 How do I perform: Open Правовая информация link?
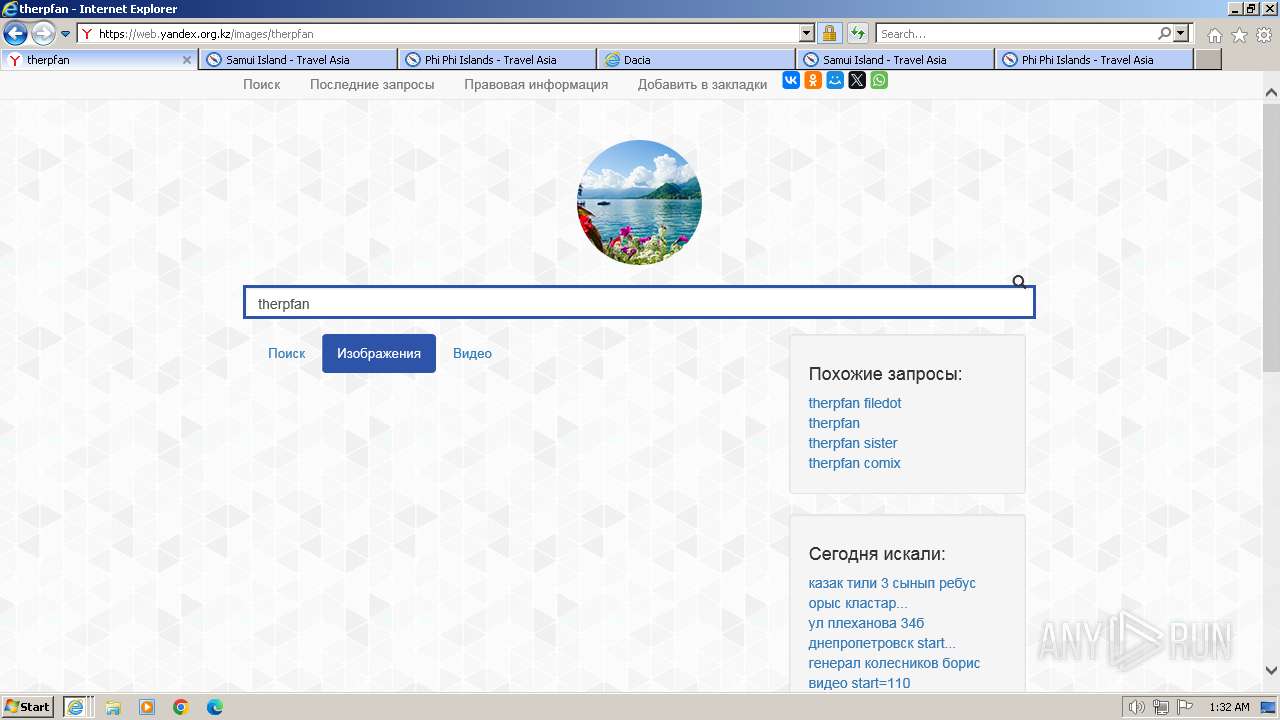[x=536, y=85]
